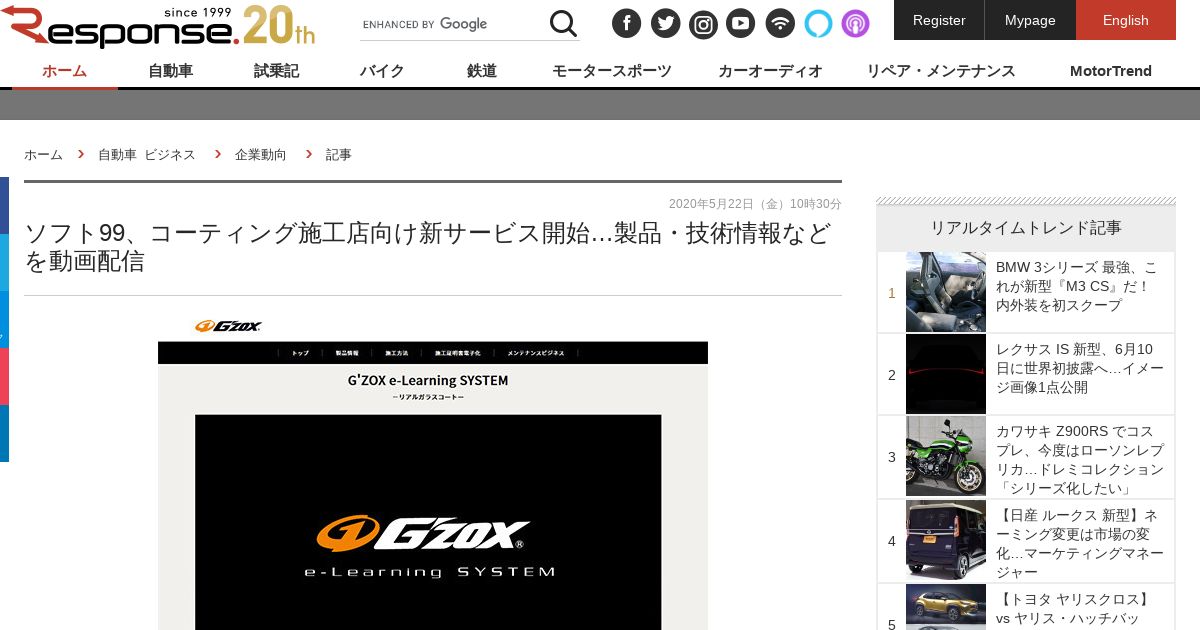Share via light blue Twitter side button
The image size is (1200, 630).
coord(4,262)
